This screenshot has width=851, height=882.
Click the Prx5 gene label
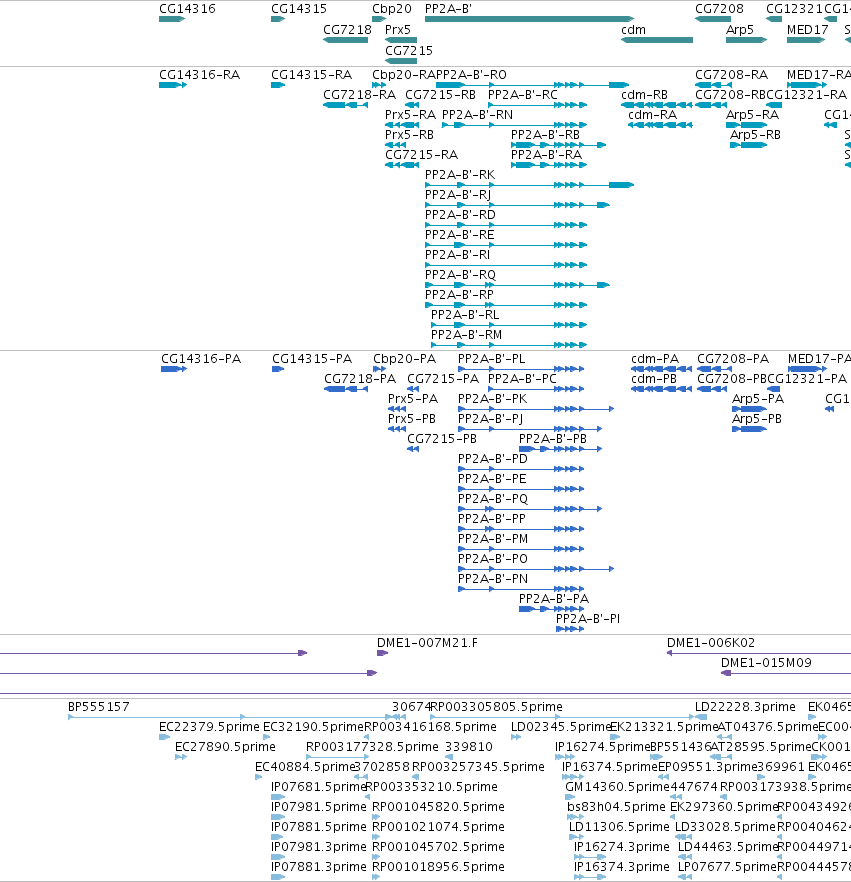[x=398, y=29]
